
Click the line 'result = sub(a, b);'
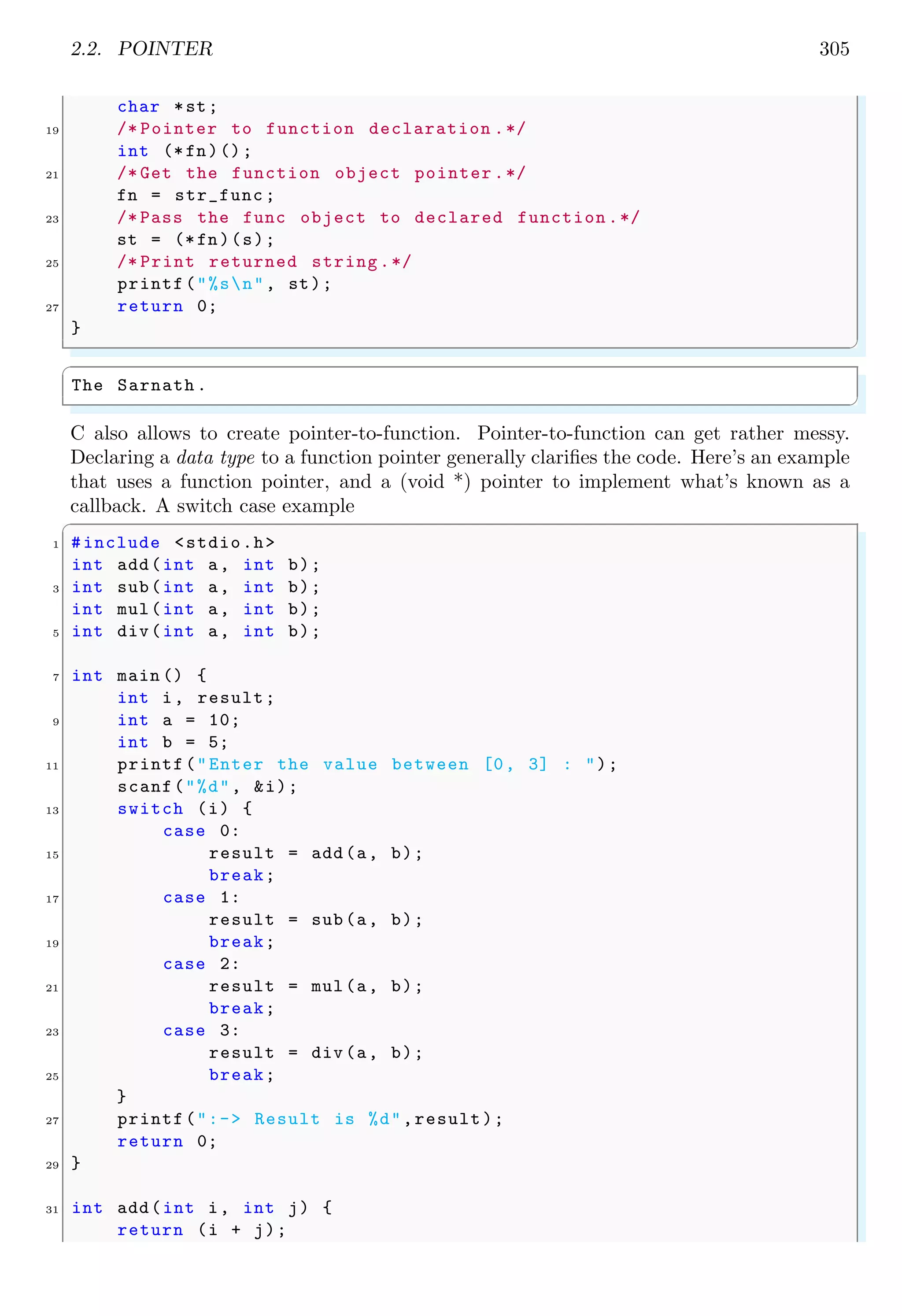[316, 919]
